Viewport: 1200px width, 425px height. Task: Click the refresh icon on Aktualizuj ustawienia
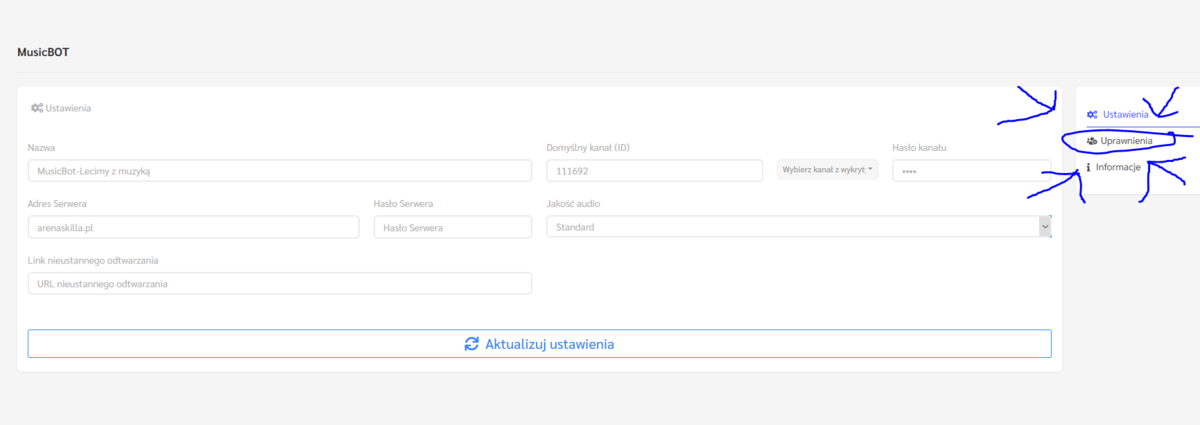coord(472,344)
